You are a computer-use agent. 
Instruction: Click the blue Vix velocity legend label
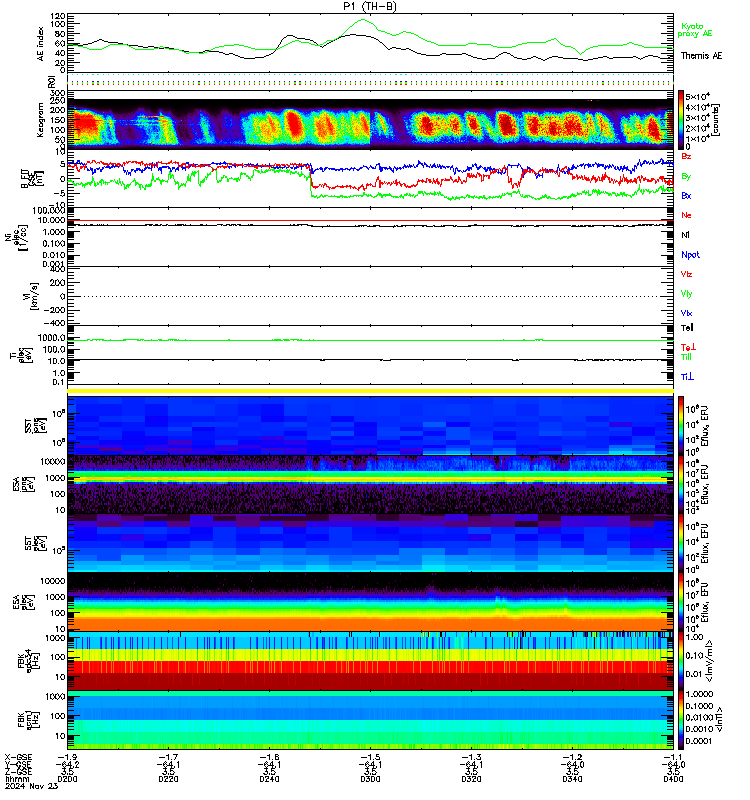click(686, 313)
